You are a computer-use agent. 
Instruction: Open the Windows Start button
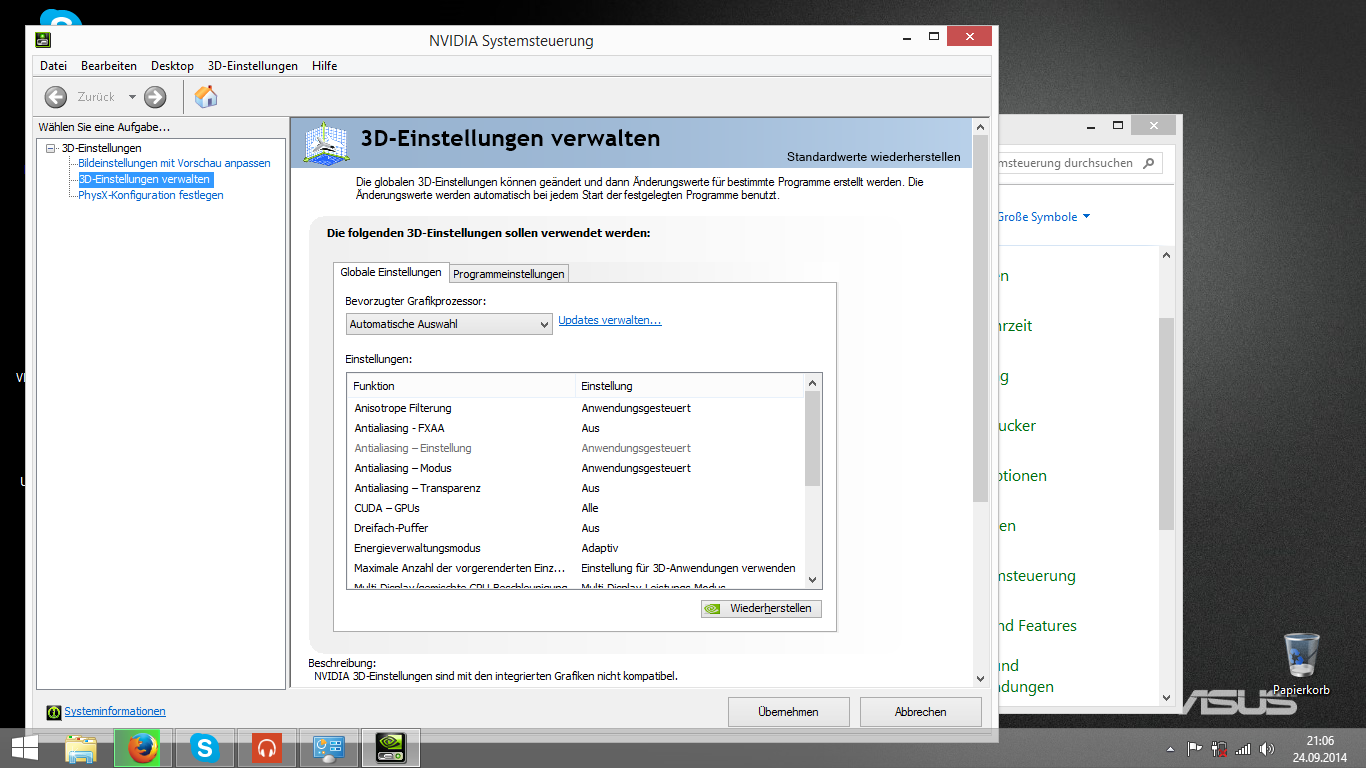click(x=25, y=747)
